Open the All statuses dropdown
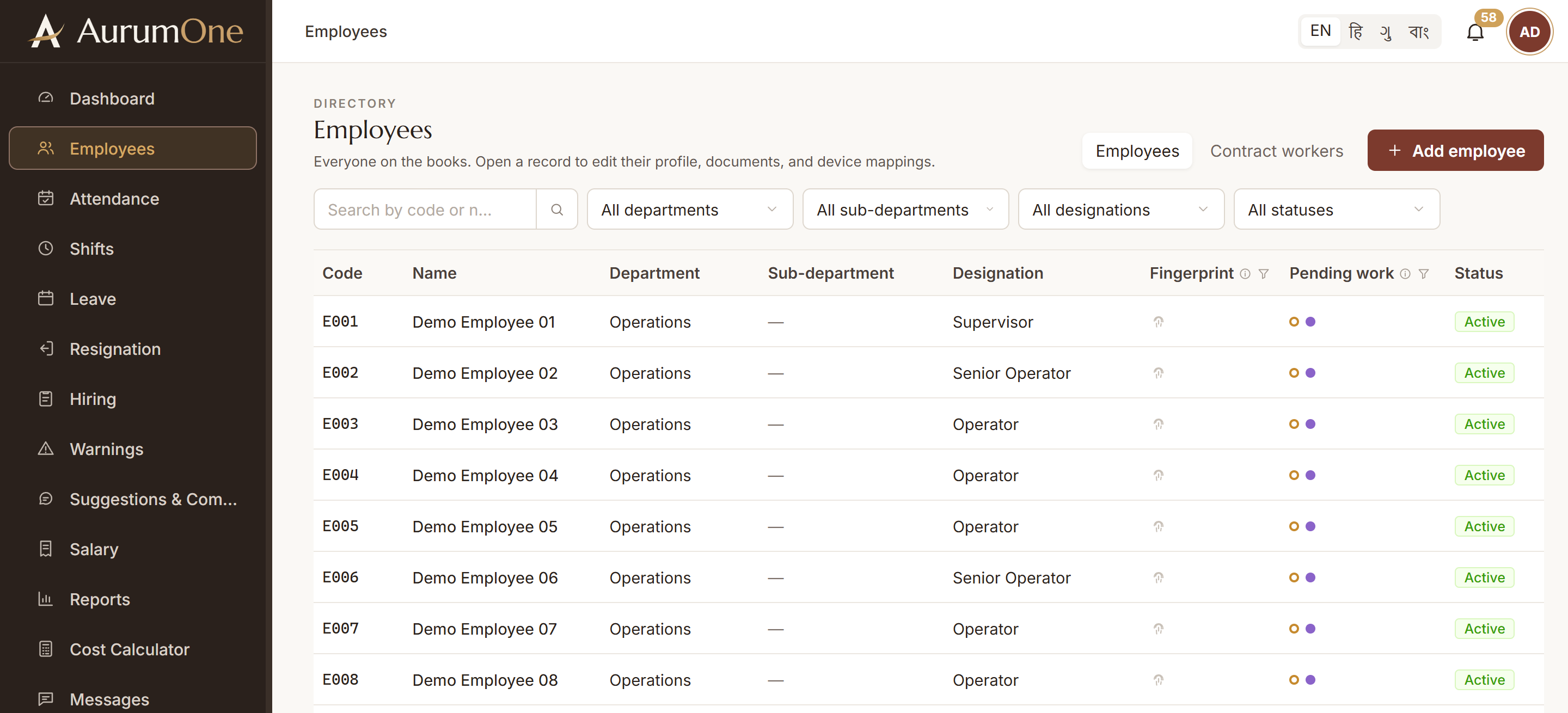 tap(1336, 210)
